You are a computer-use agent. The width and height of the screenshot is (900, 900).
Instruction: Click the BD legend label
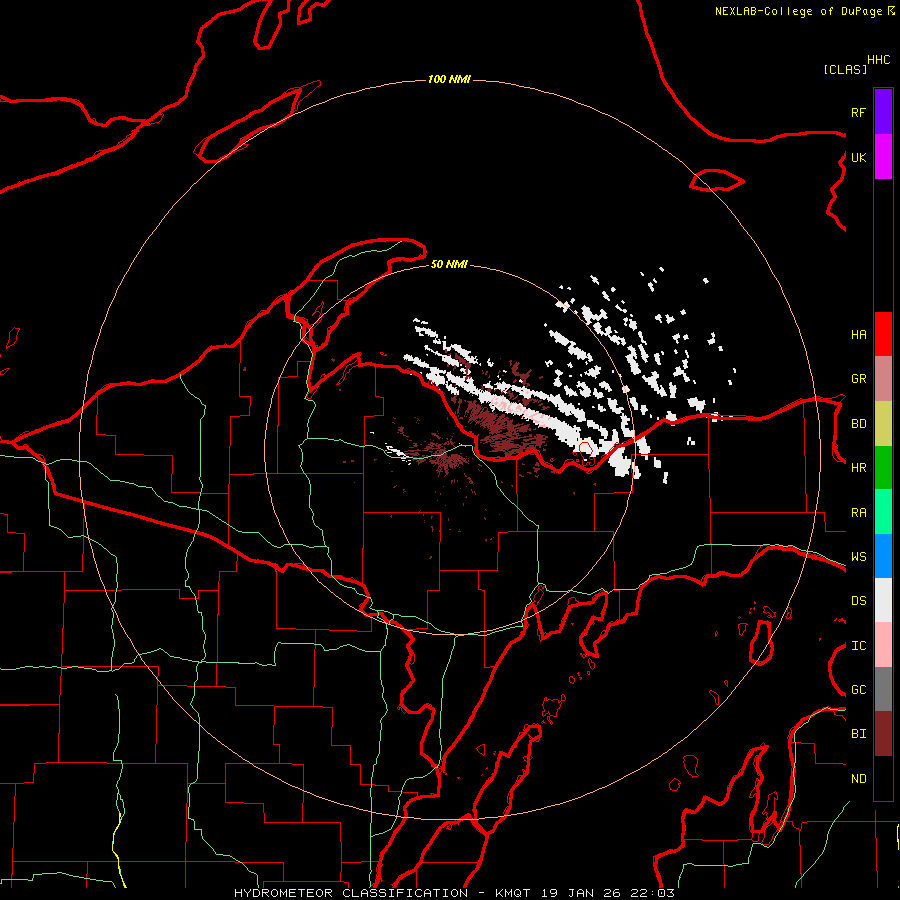tap(858, 424)
